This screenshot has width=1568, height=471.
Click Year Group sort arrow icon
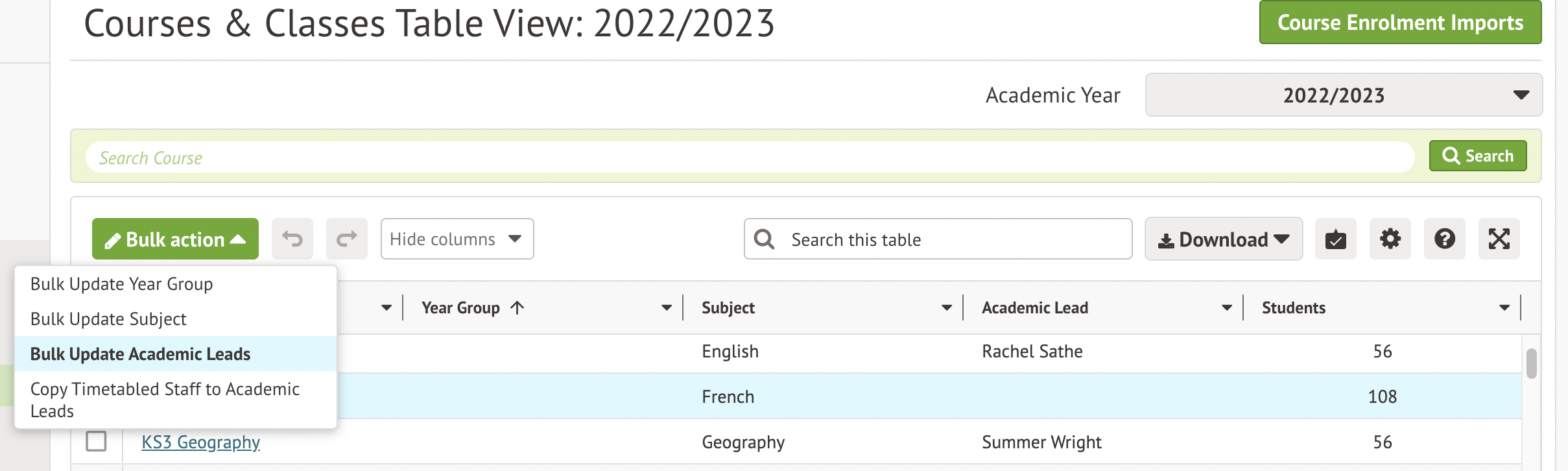(x=517, y=308)
